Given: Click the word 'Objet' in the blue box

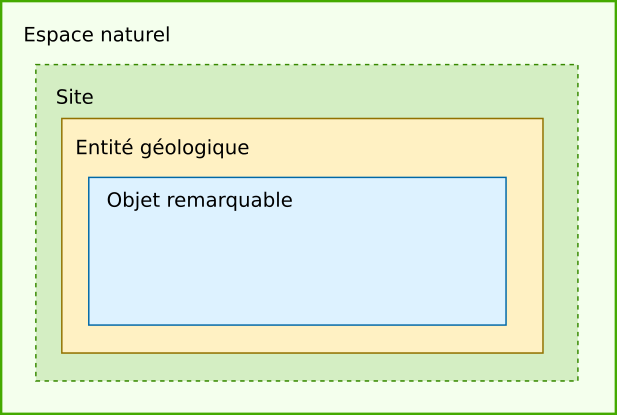Looking at the screenshot, I should point(133,201).
